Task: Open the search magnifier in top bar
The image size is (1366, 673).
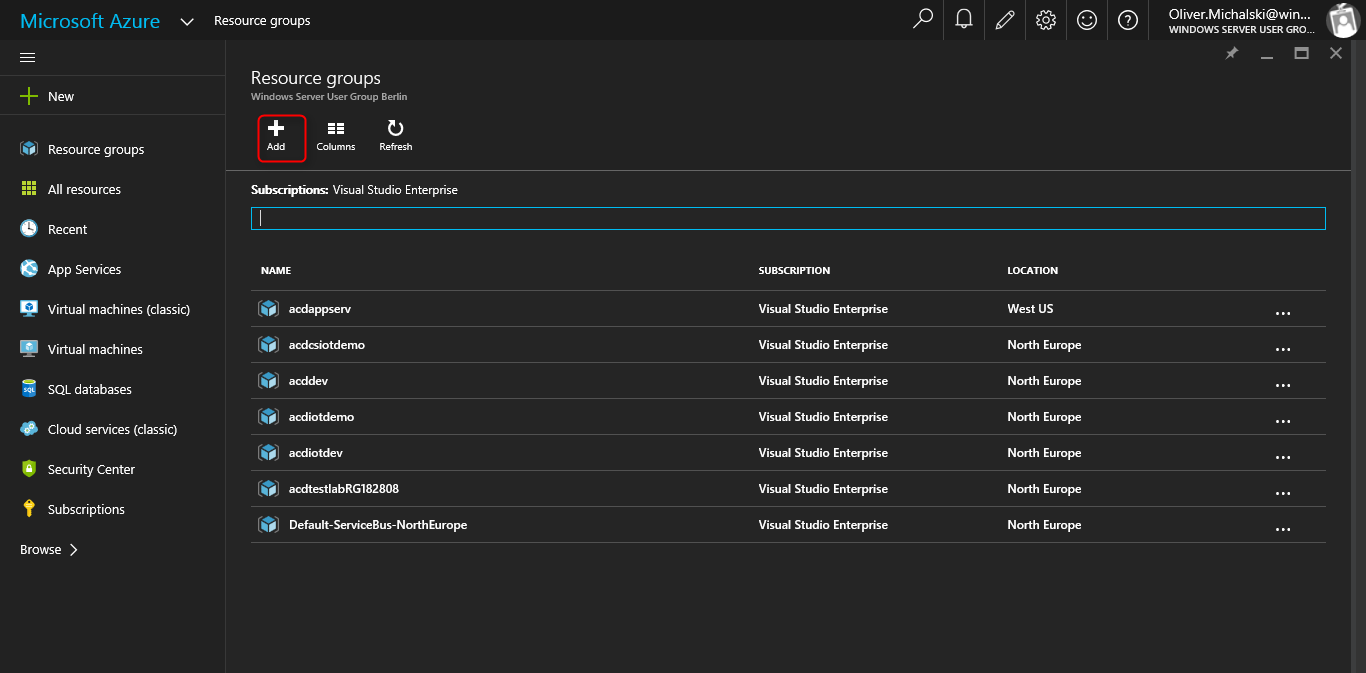Action: (x=923, y=20)
